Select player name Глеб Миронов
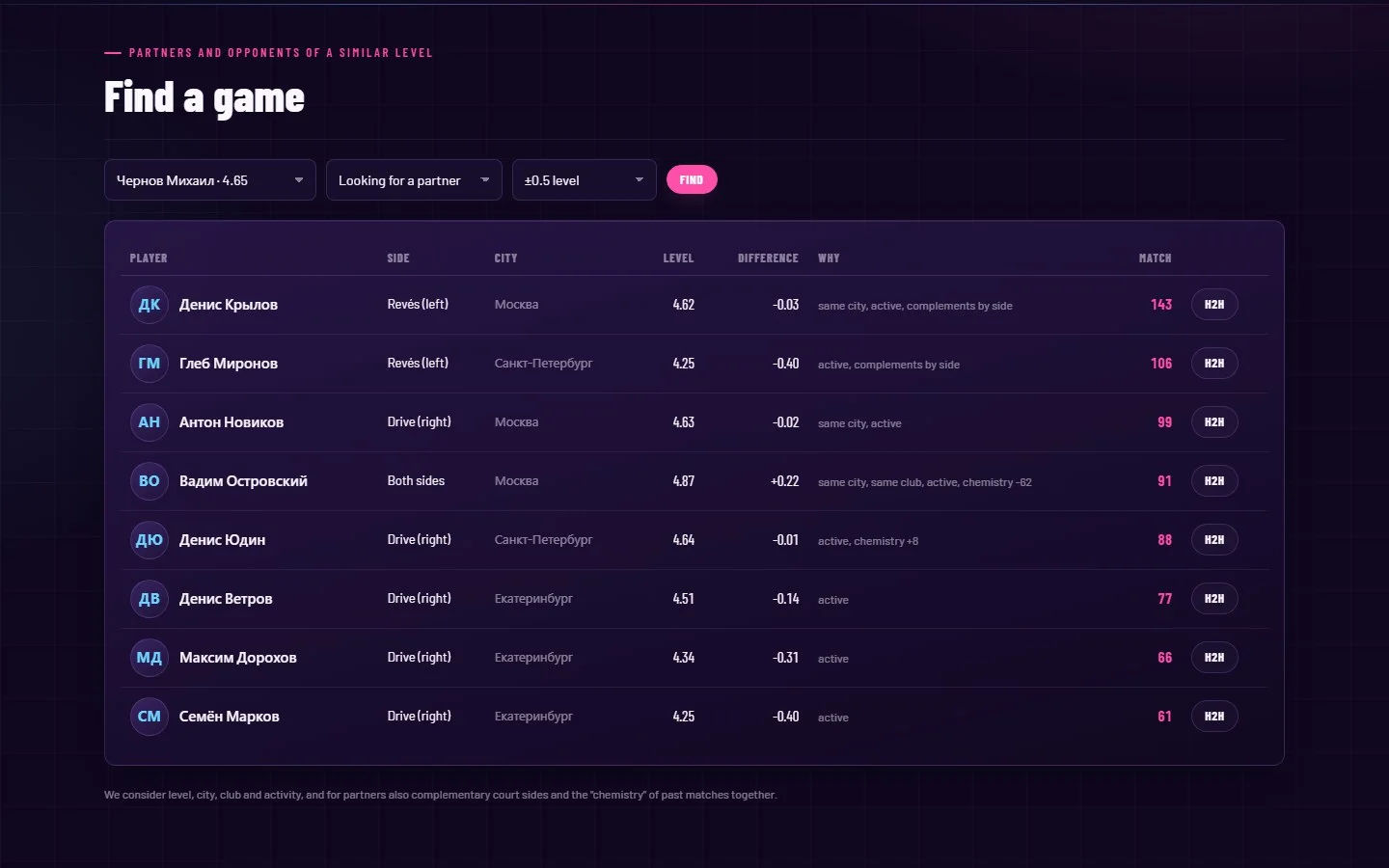Image resolution: width=1389 pixels, height=868 pixels. (229, 364)
